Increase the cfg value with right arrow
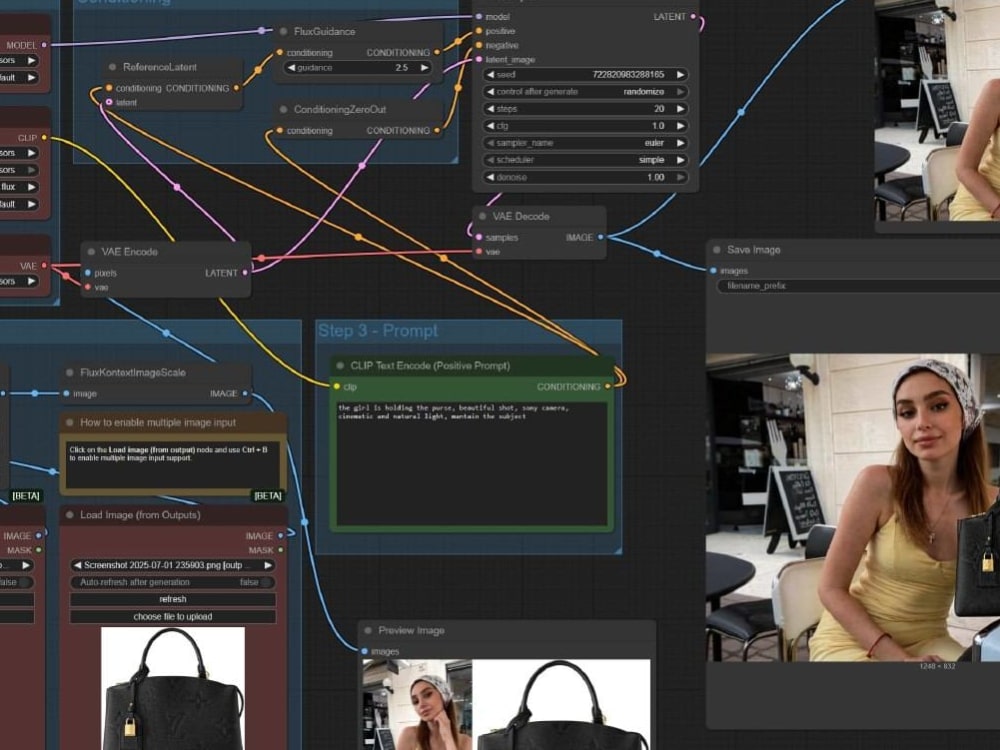1000x750 pixels. click(680, 126)
